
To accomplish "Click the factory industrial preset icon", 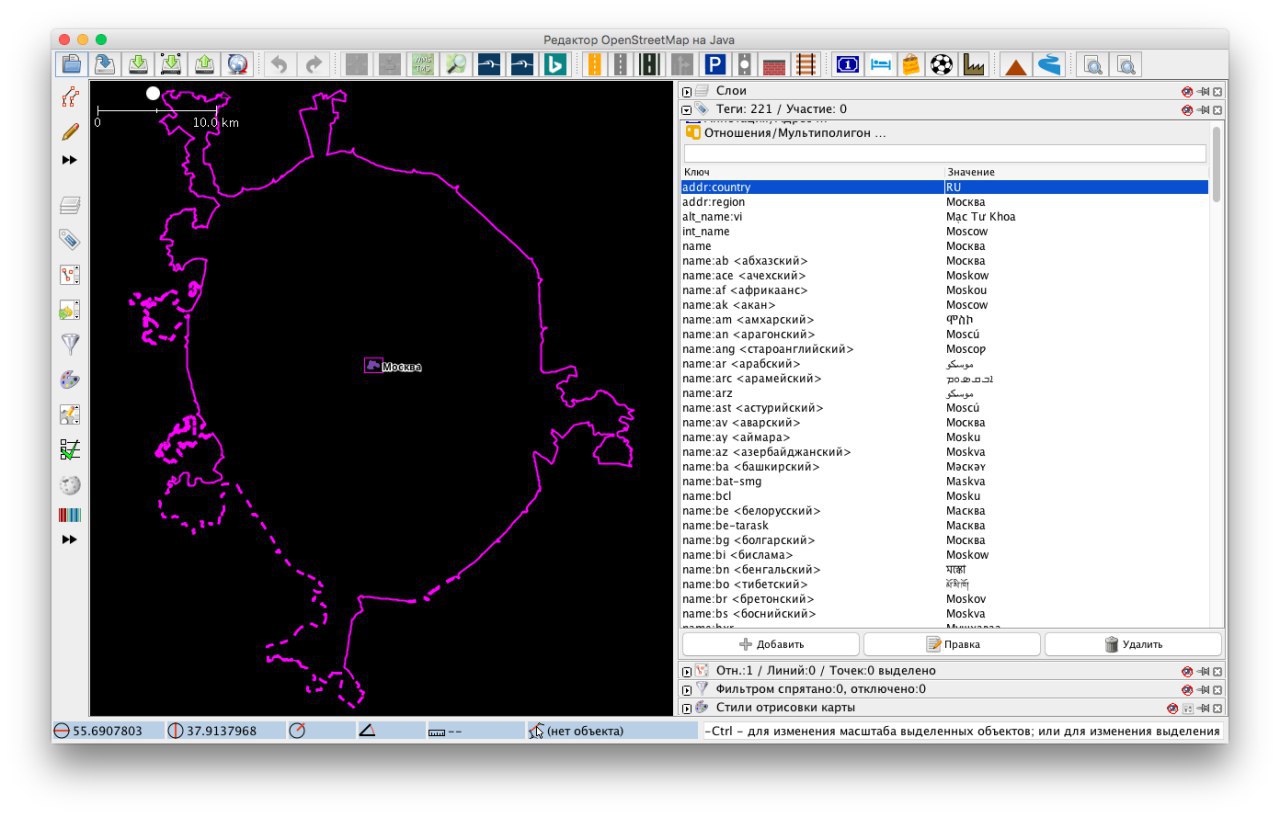I will 973,64.
